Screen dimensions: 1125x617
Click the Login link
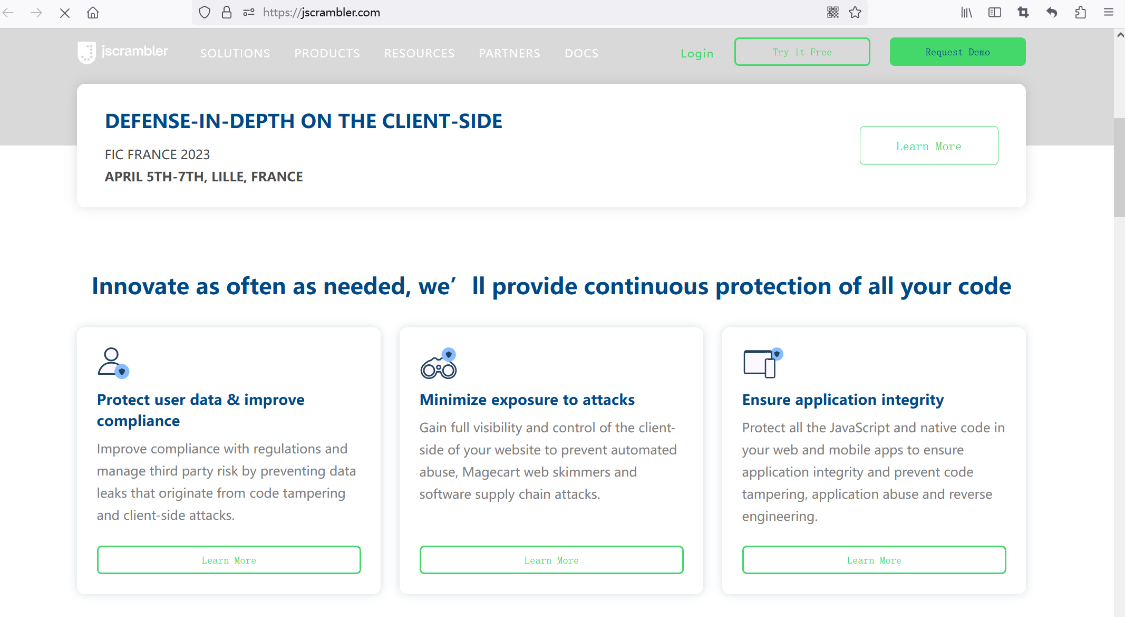(x=697, y=53)
